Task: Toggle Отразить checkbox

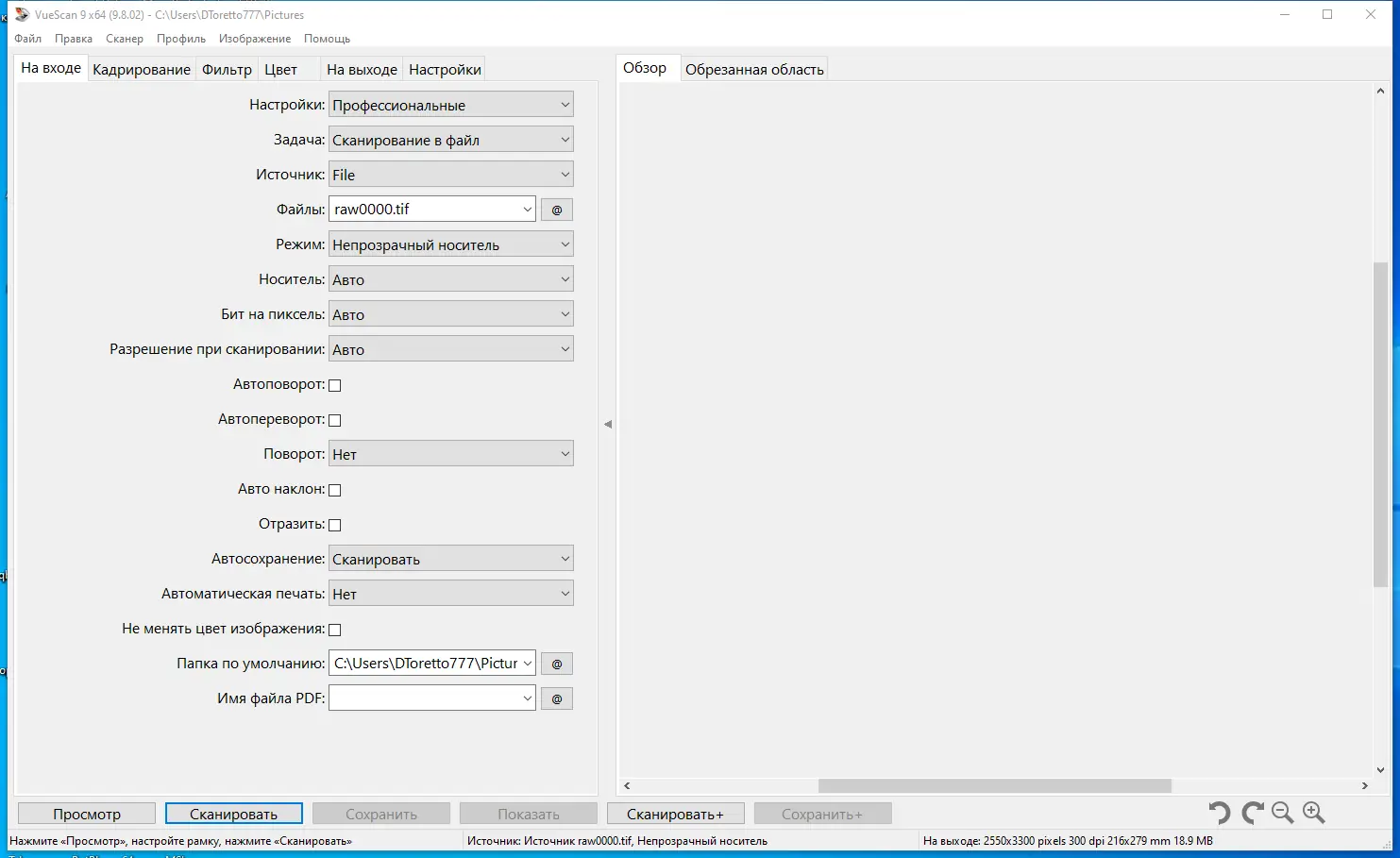Action: tap(334, 525)
